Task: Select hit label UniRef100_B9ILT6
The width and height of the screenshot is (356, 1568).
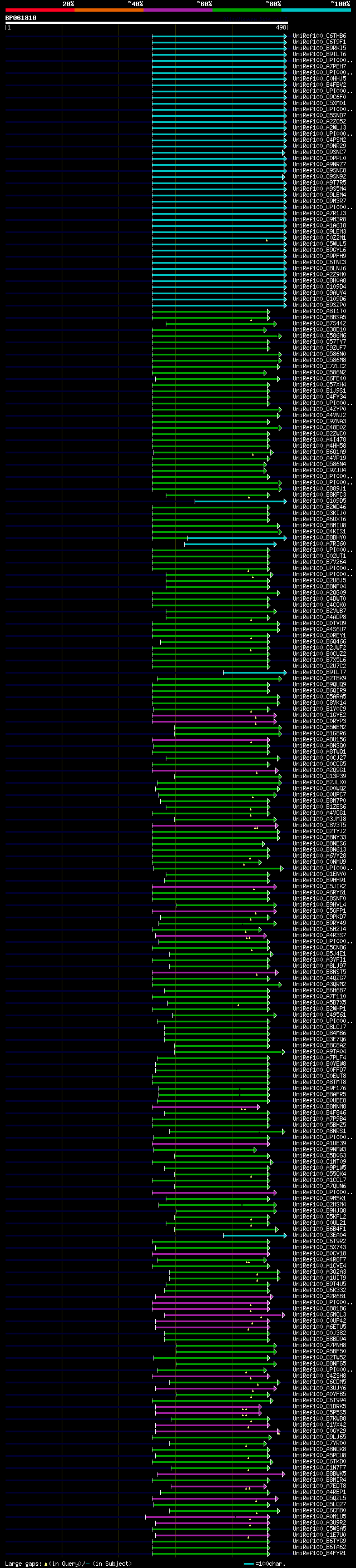Action: coord(319,54)
